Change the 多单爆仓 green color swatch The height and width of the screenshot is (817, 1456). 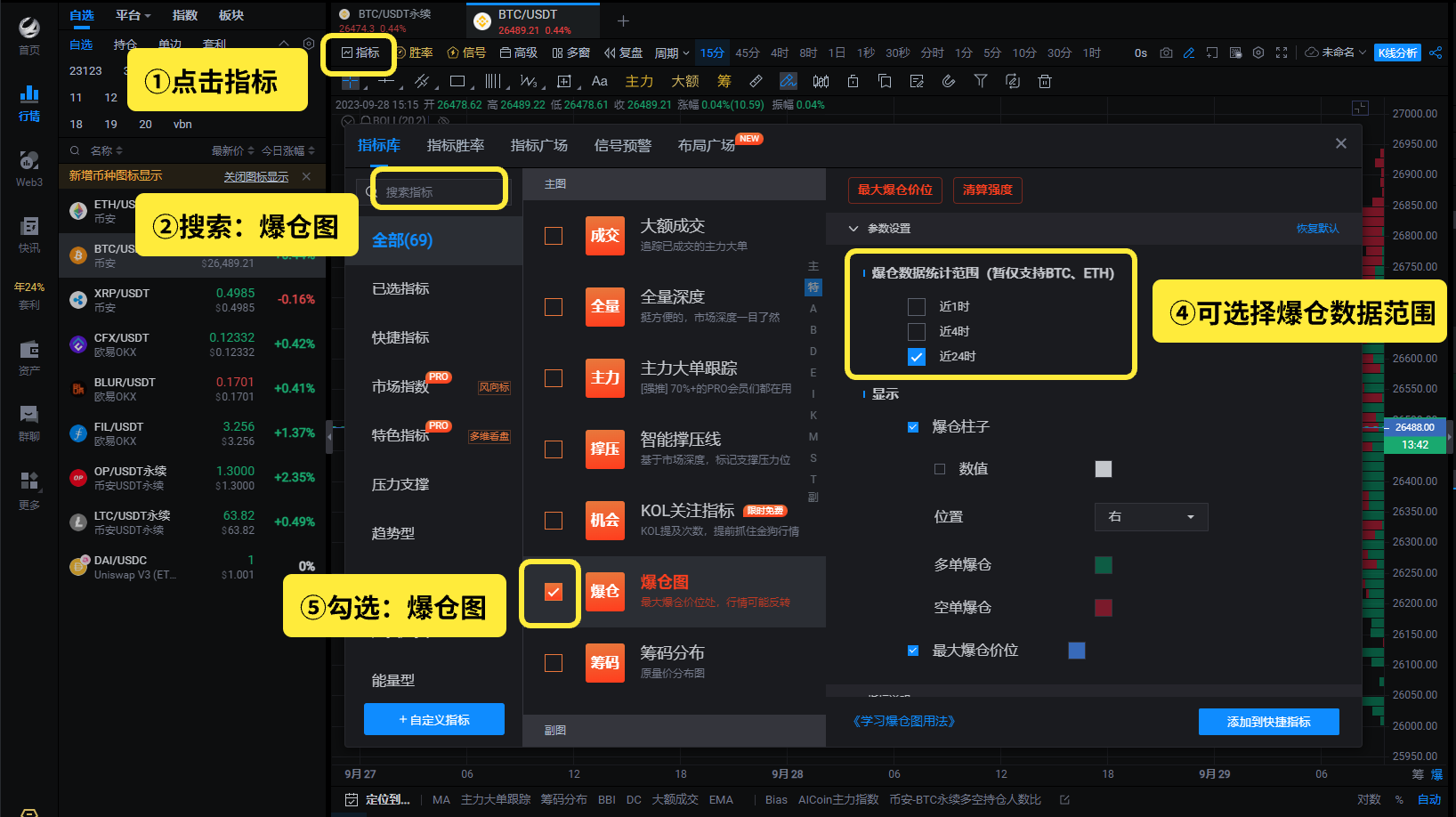coord(1104,565)
